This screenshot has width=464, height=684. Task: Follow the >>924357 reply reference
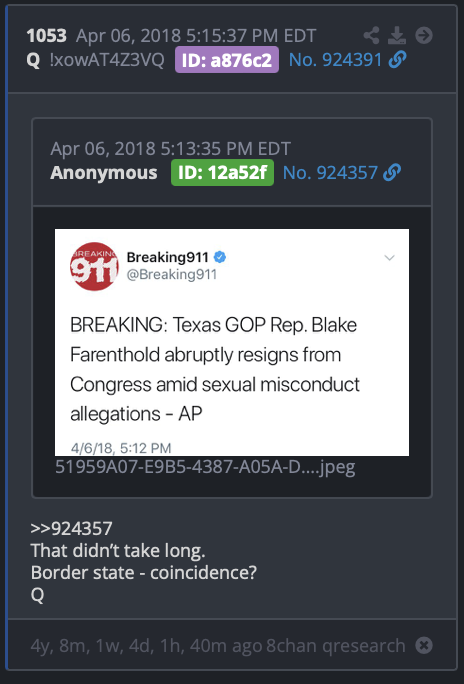72,529
